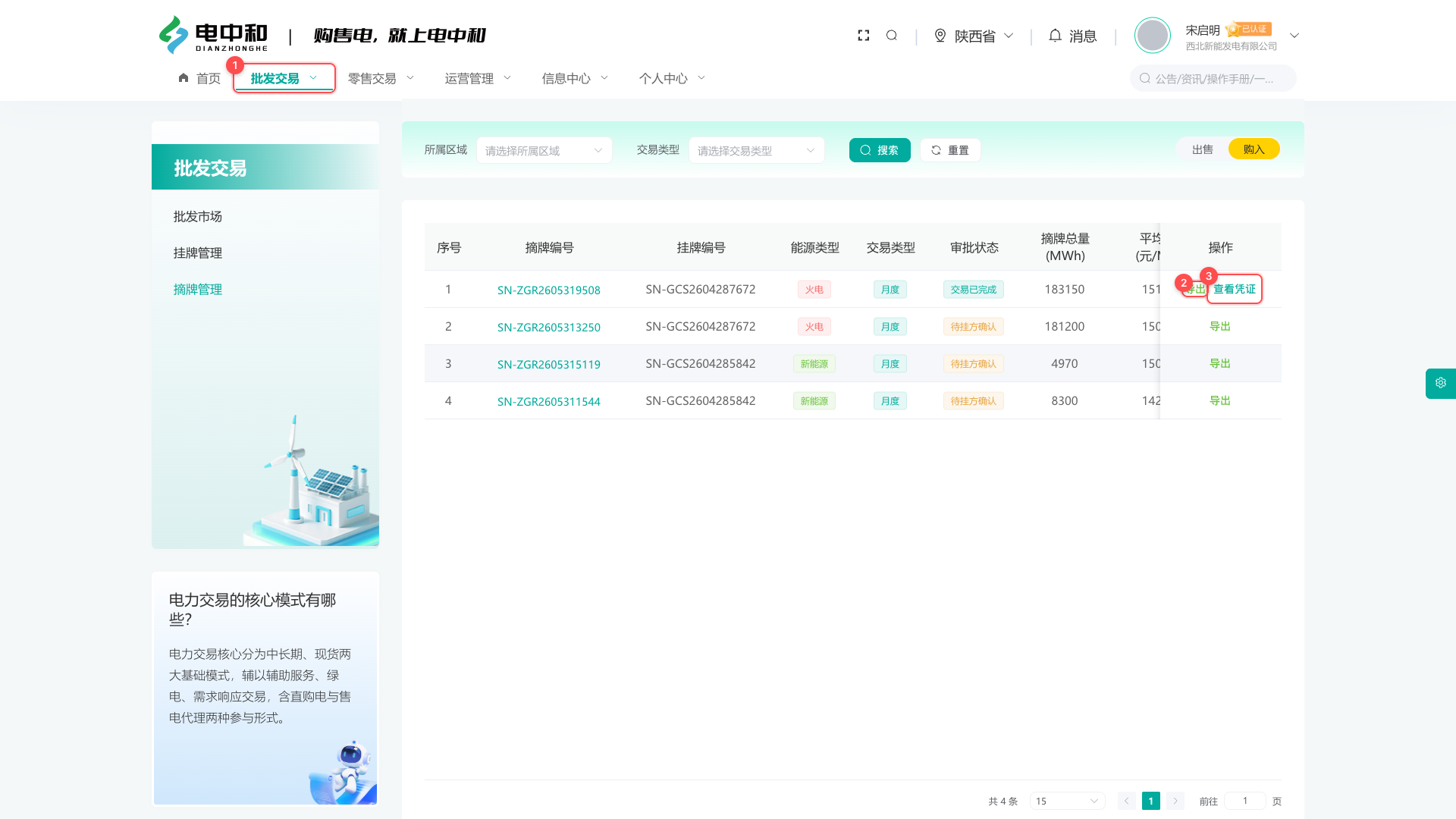Select 摘牌管理 in sidebar
The width and height of the screenshot is (1456, 819).
(x=198, y=290)
